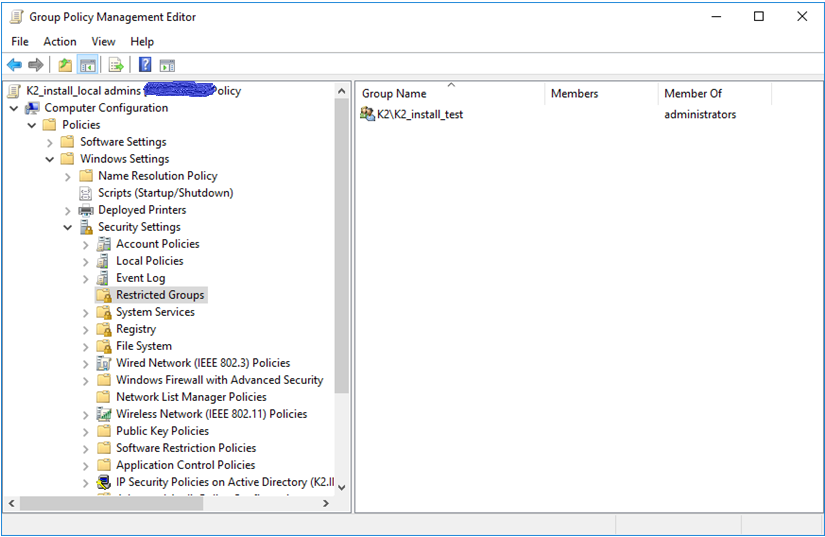This screenshot has height=537, width=825.
Task: Click the Scripts (Startup/Shutdown) icon
Action: click(85, 193)
